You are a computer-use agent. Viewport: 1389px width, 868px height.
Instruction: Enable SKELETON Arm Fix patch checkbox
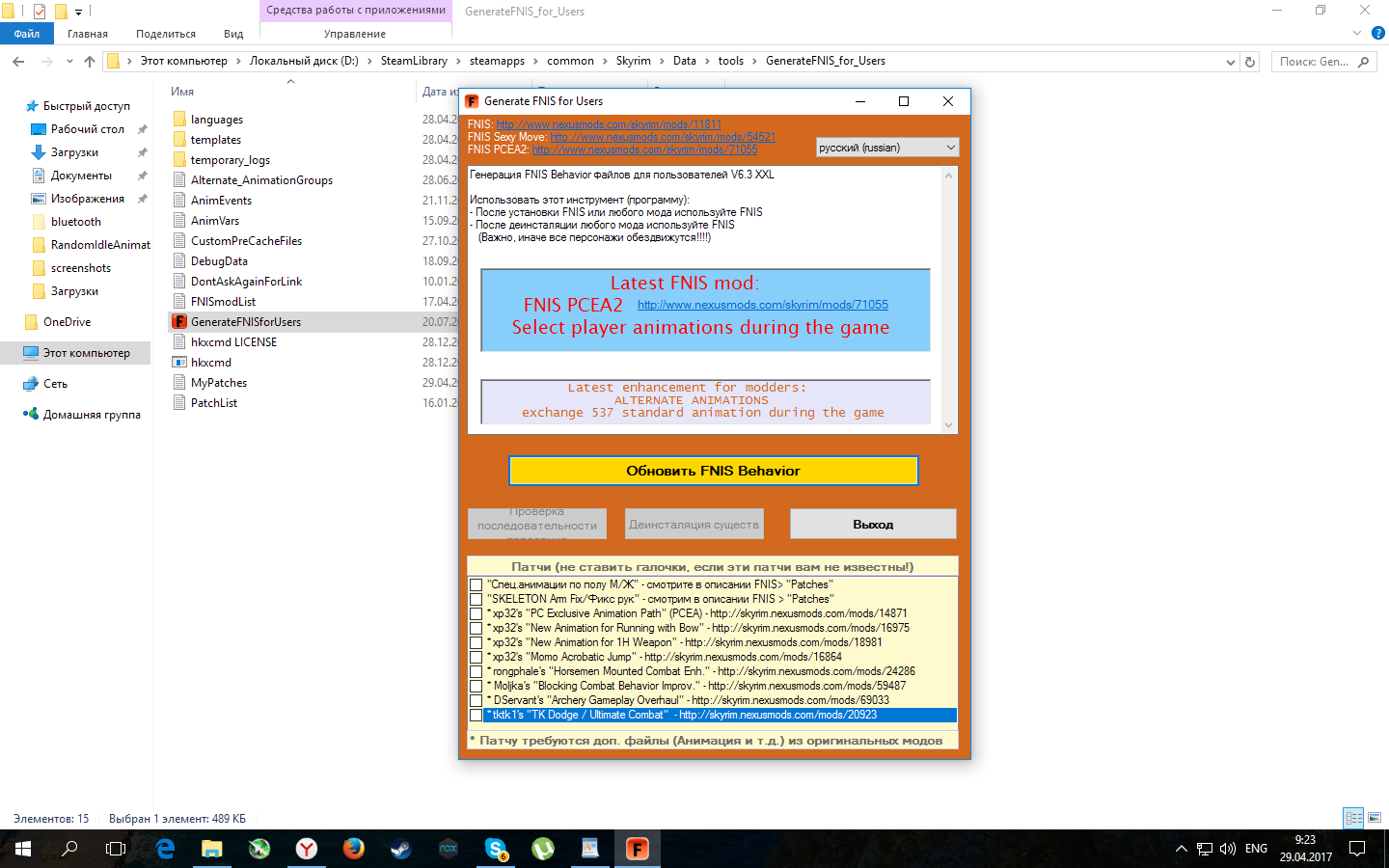pos(476,599)
